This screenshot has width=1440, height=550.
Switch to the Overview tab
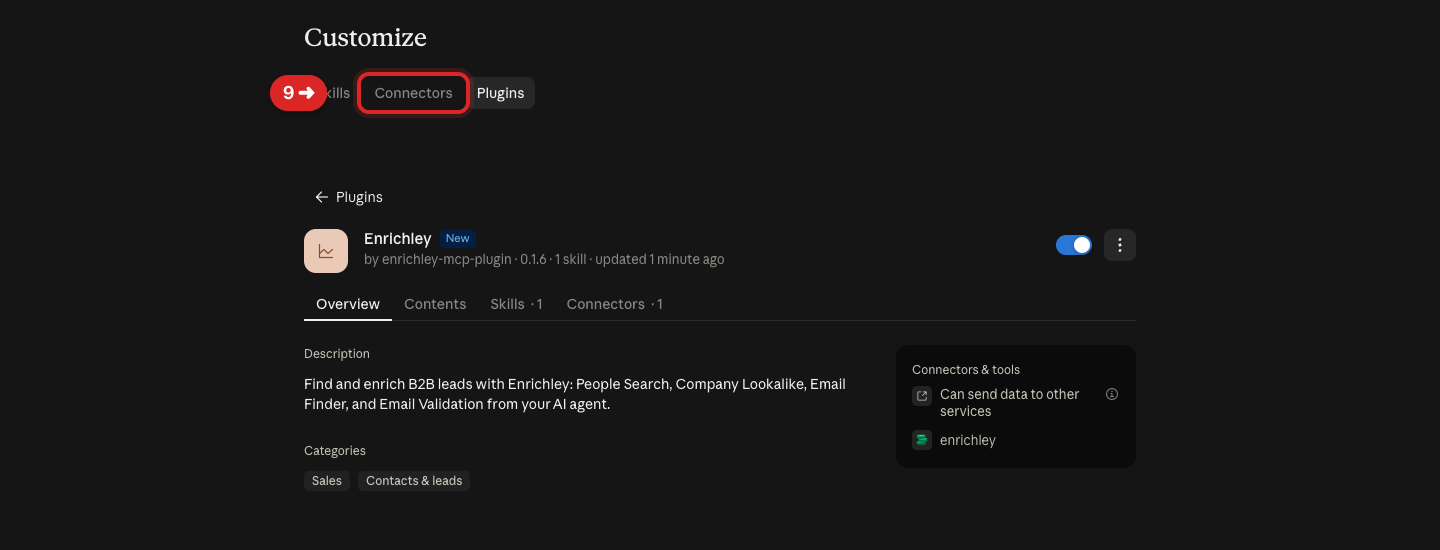coord(348,304)
